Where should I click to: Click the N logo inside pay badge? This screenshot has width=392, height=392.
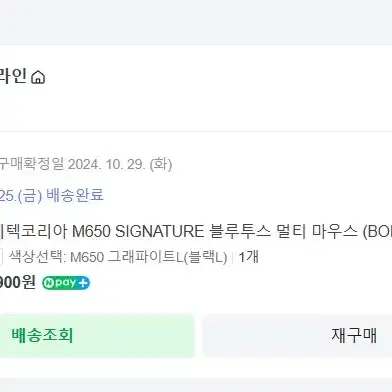coord(49,283)
